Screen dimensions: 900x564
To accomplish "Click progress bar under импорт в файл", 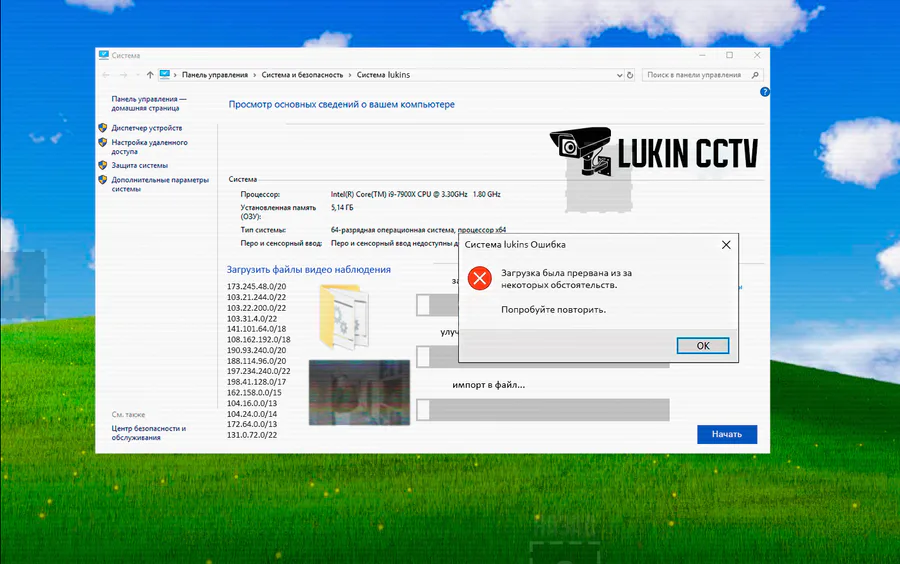I will click(x=543, y=410).
